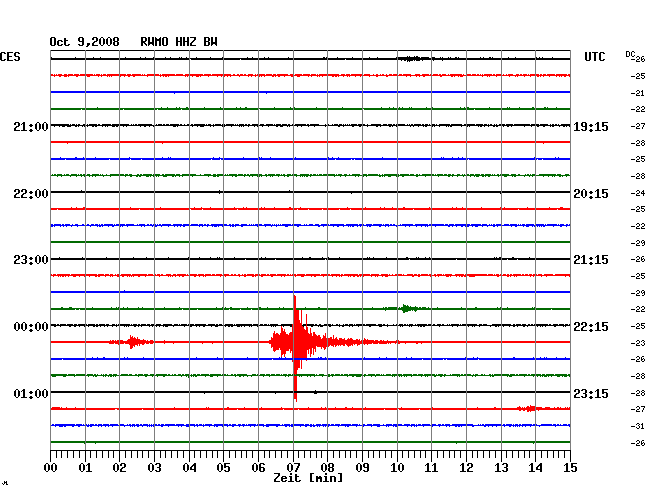Click minute tick label "12" on time axis
Viewport: 650px width, 494px height.
(x=466, y=467)
